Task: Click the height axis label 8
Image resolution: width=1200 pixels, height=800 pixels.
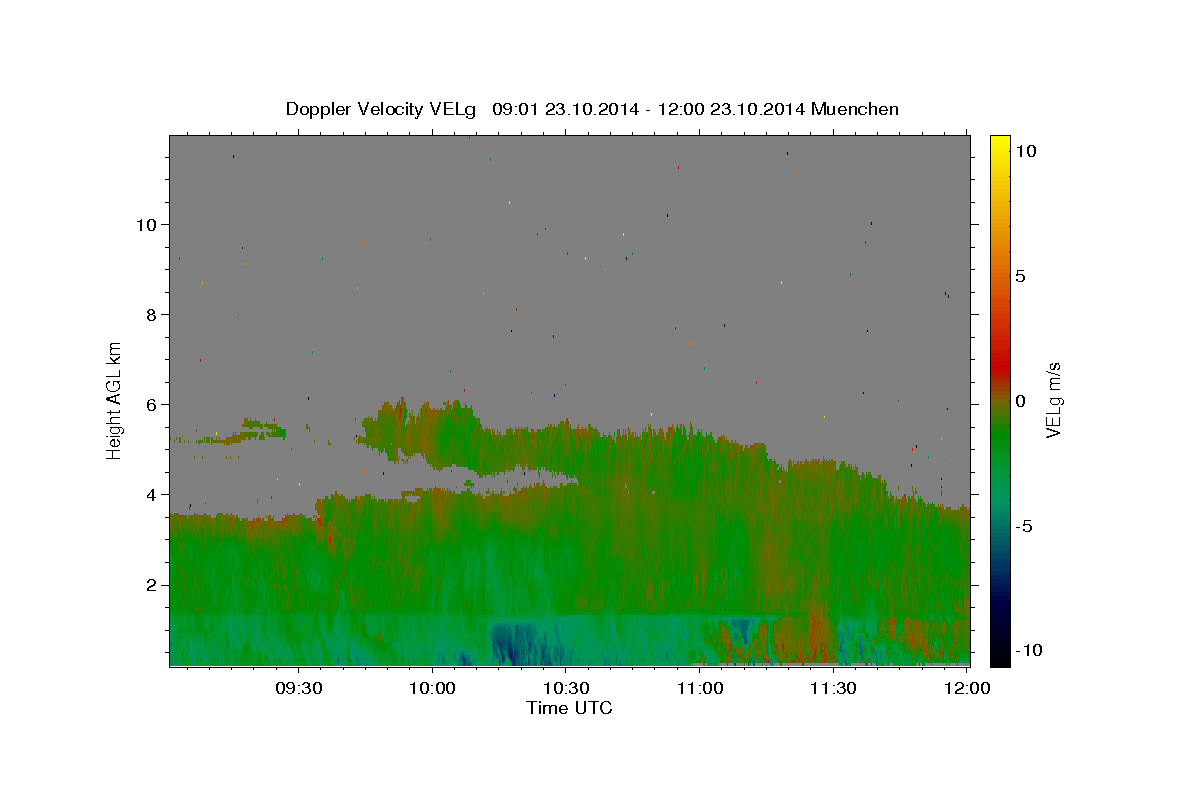Action: click(x=151, y=314)
